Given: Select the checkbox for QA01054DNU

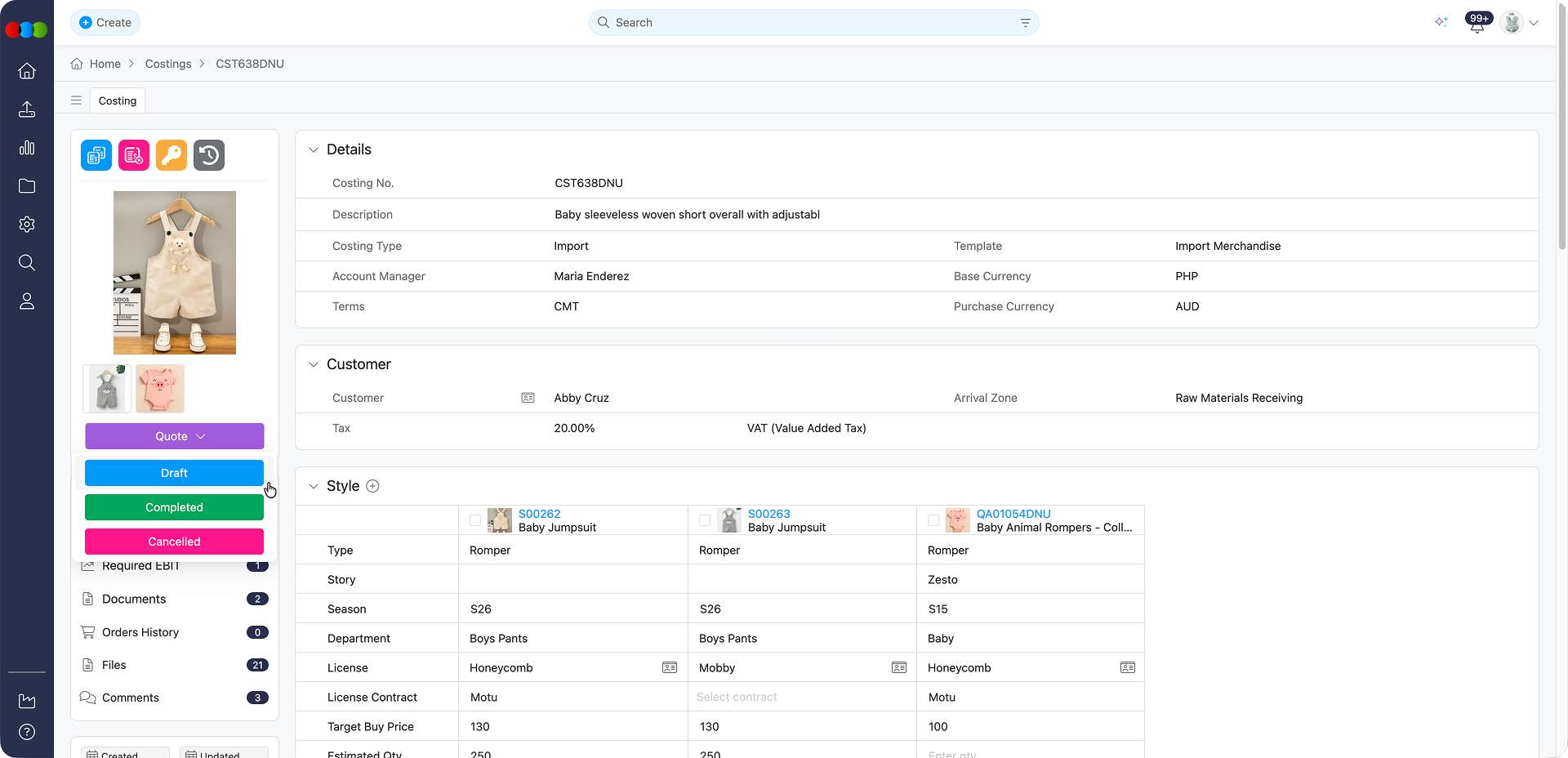Looking at the screenshot, I should [933, 520].
